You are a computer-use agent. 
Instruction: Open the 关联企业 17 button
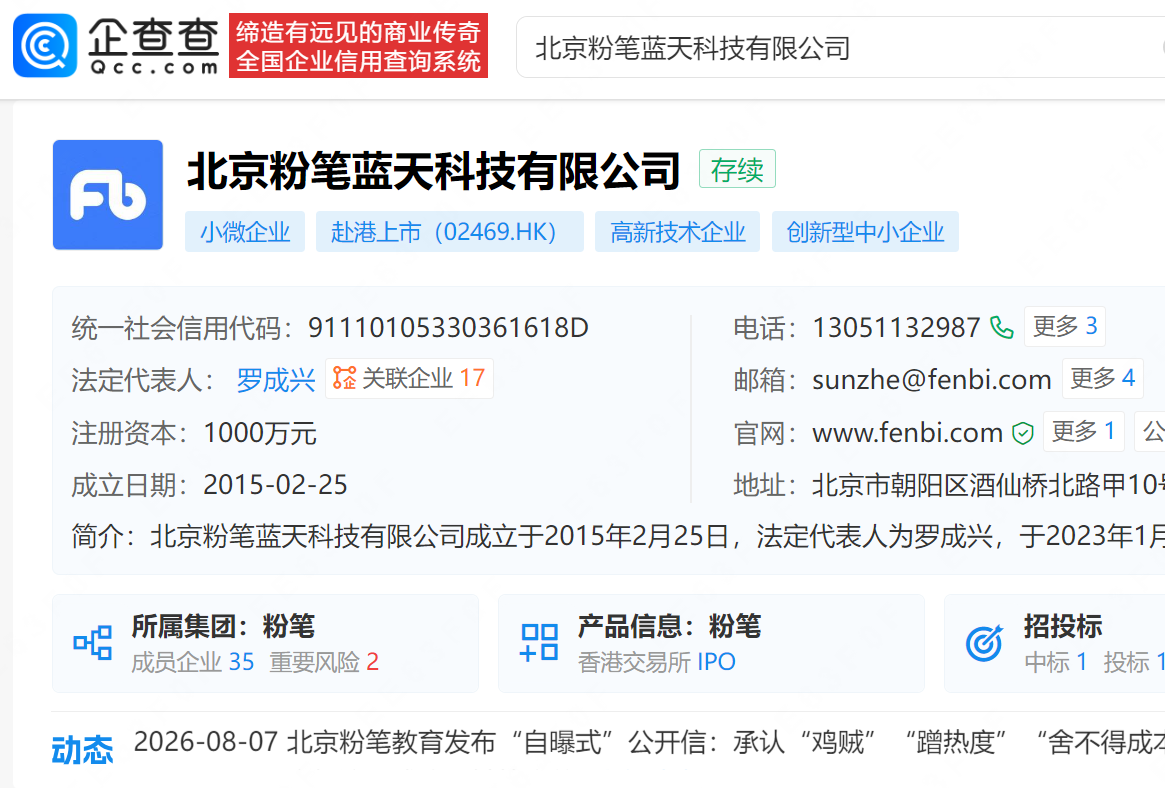[x=409, y=379]
